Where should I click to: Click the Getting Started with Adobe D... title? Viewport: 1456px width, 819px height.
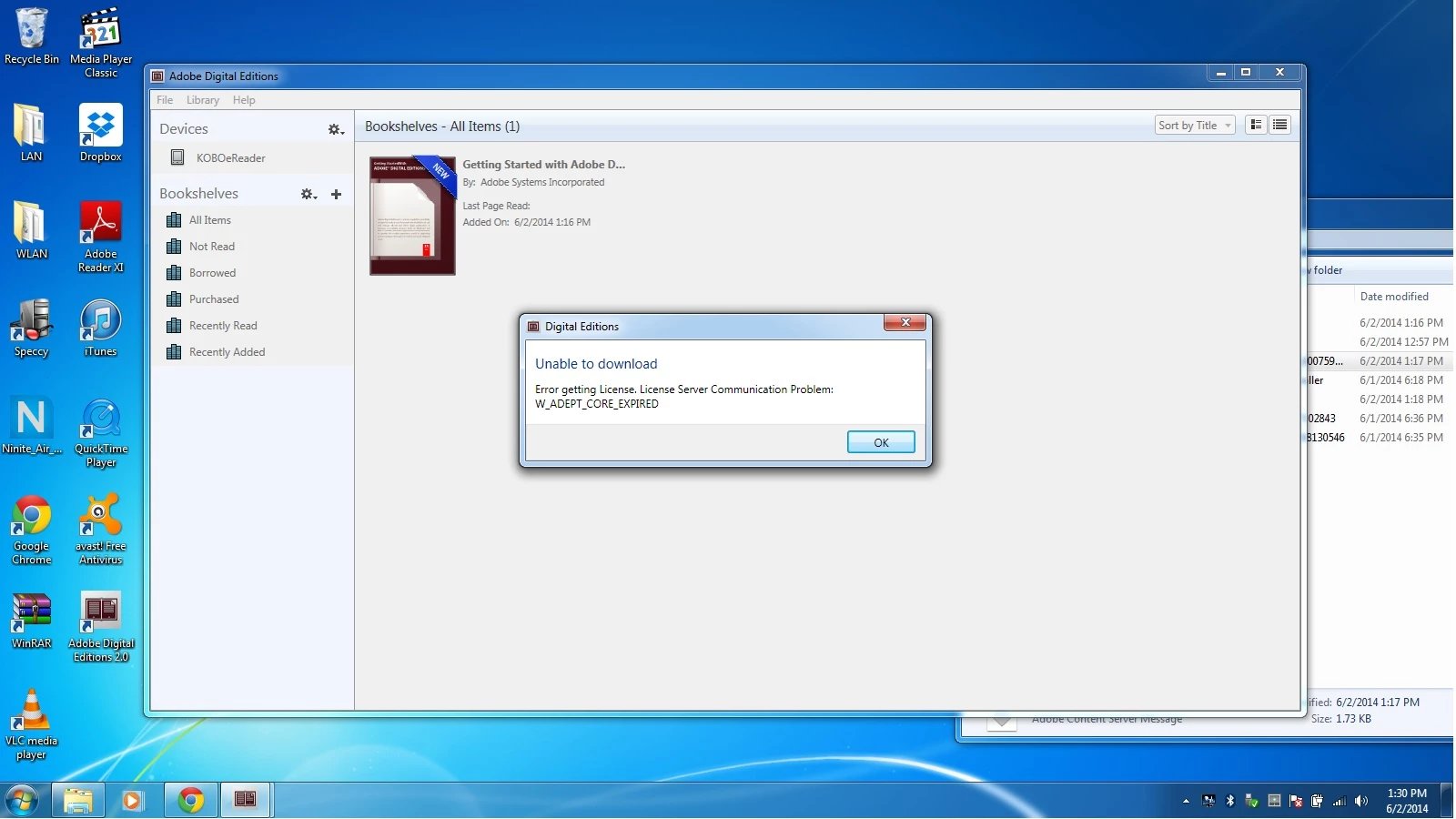coord(543,165)
